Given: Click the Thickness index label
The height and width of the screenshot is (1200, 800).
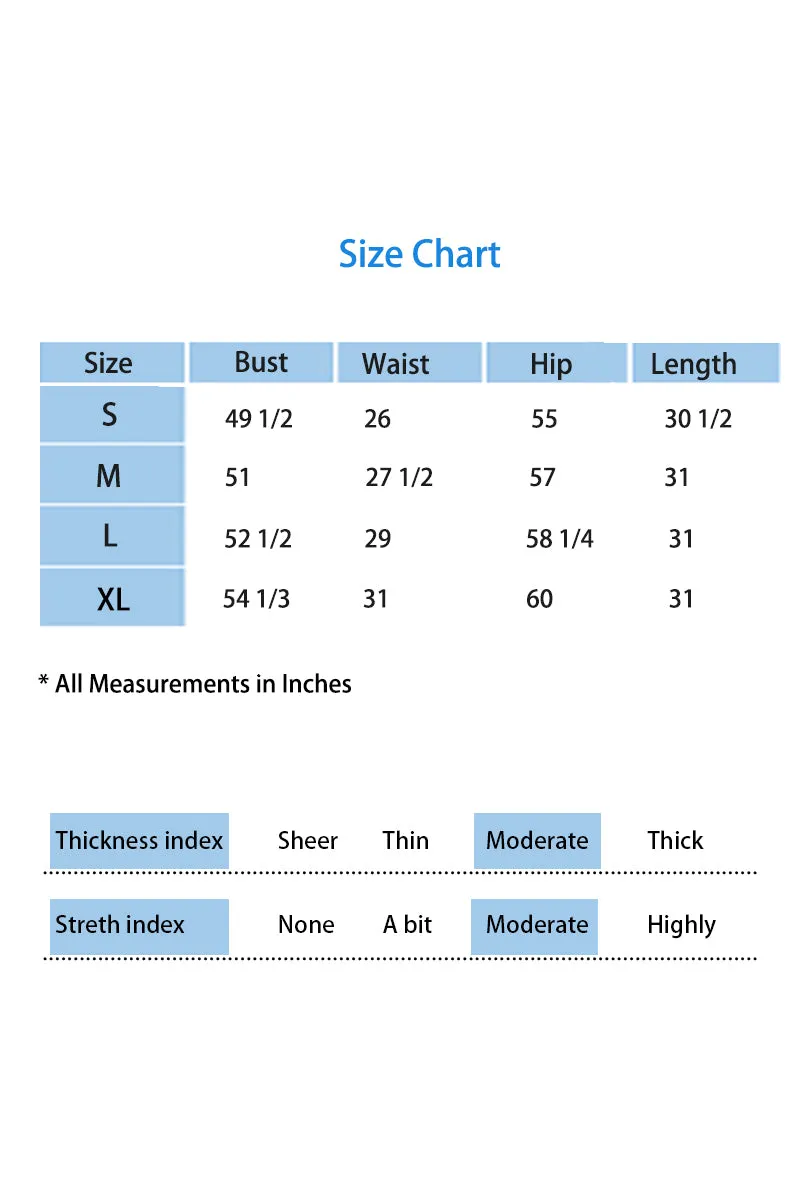Looking at the screenshot, I should click(139, 841).
